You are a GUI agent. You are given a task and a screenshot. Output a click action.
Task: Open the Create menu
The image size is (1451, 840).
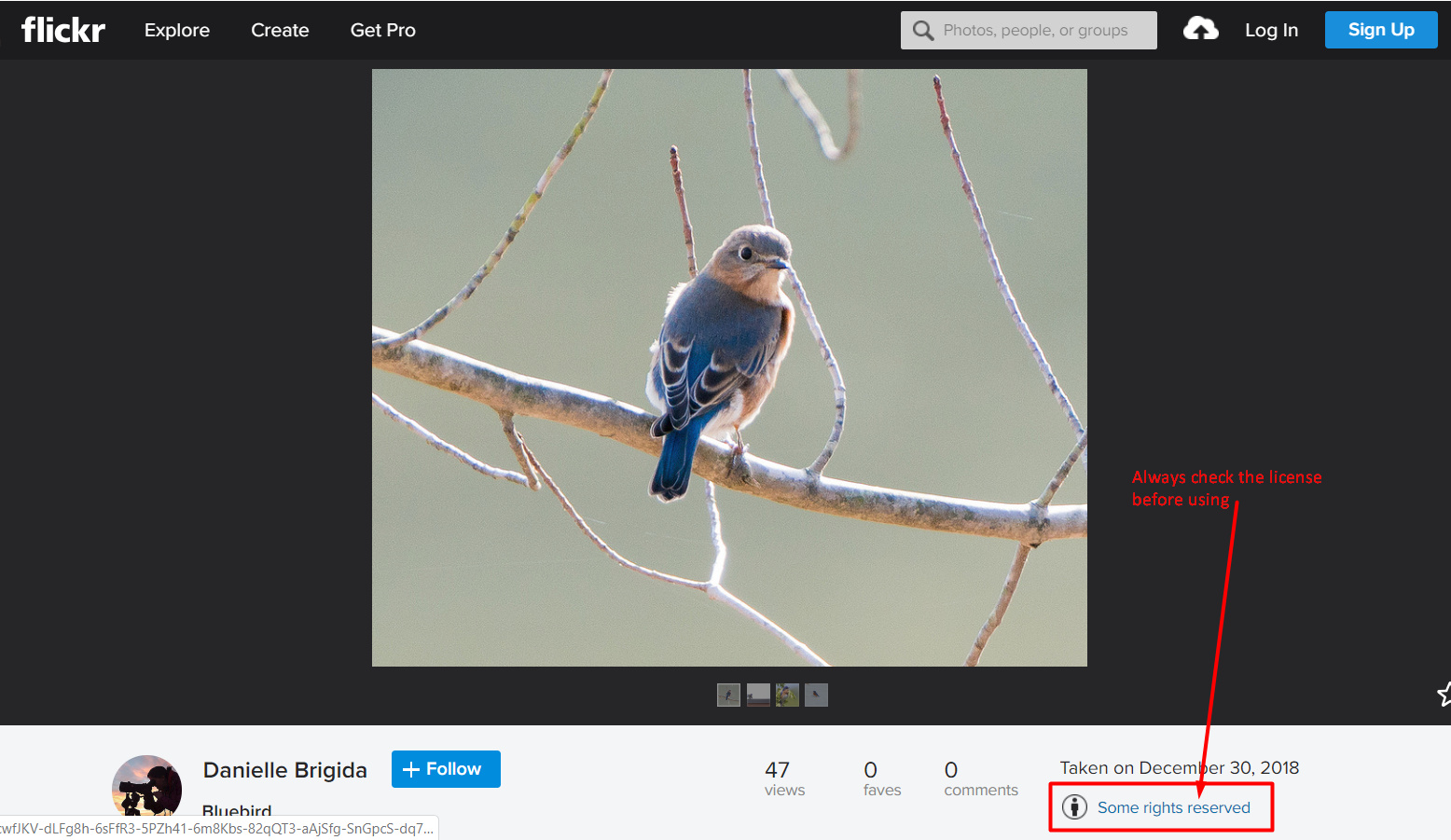(280, 30)
